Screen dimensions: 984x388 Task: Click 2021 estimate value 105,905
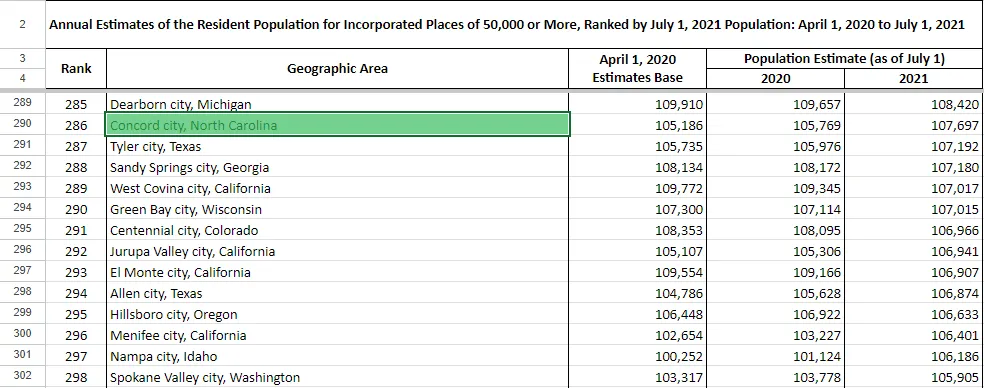tap(914, 377)
